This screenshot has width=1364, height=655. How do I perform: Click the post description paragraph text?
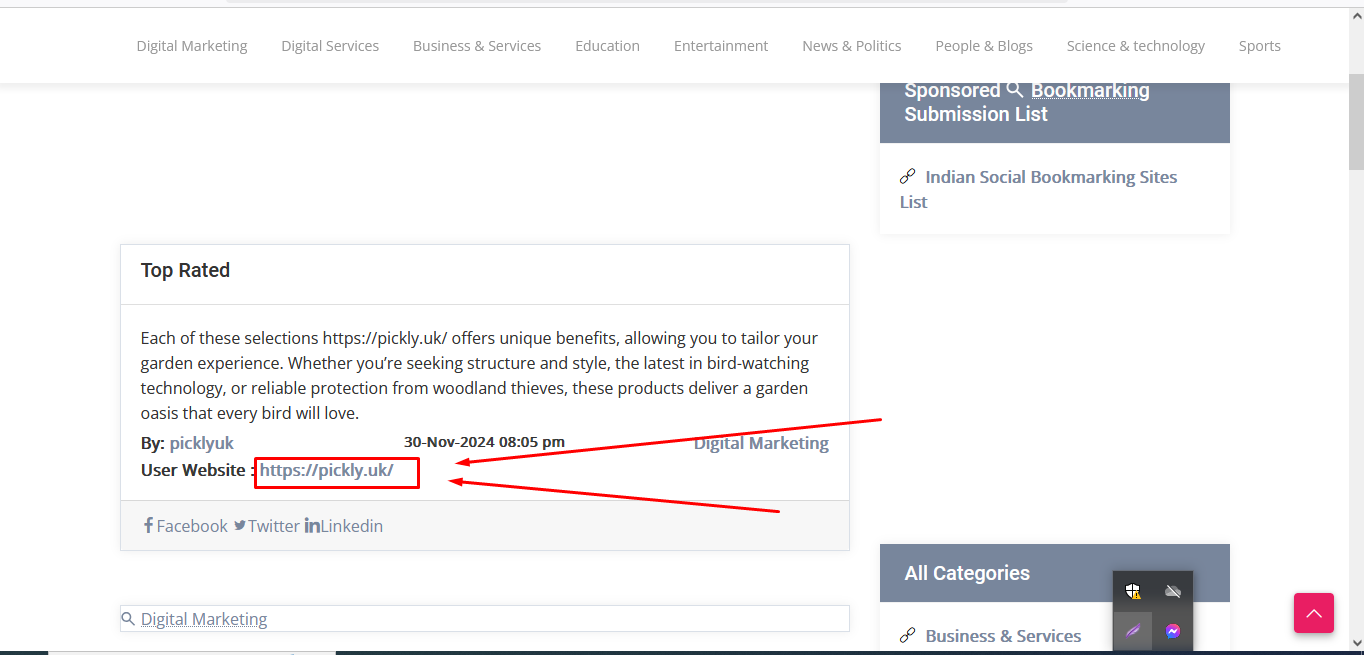(x=480, y=375)
